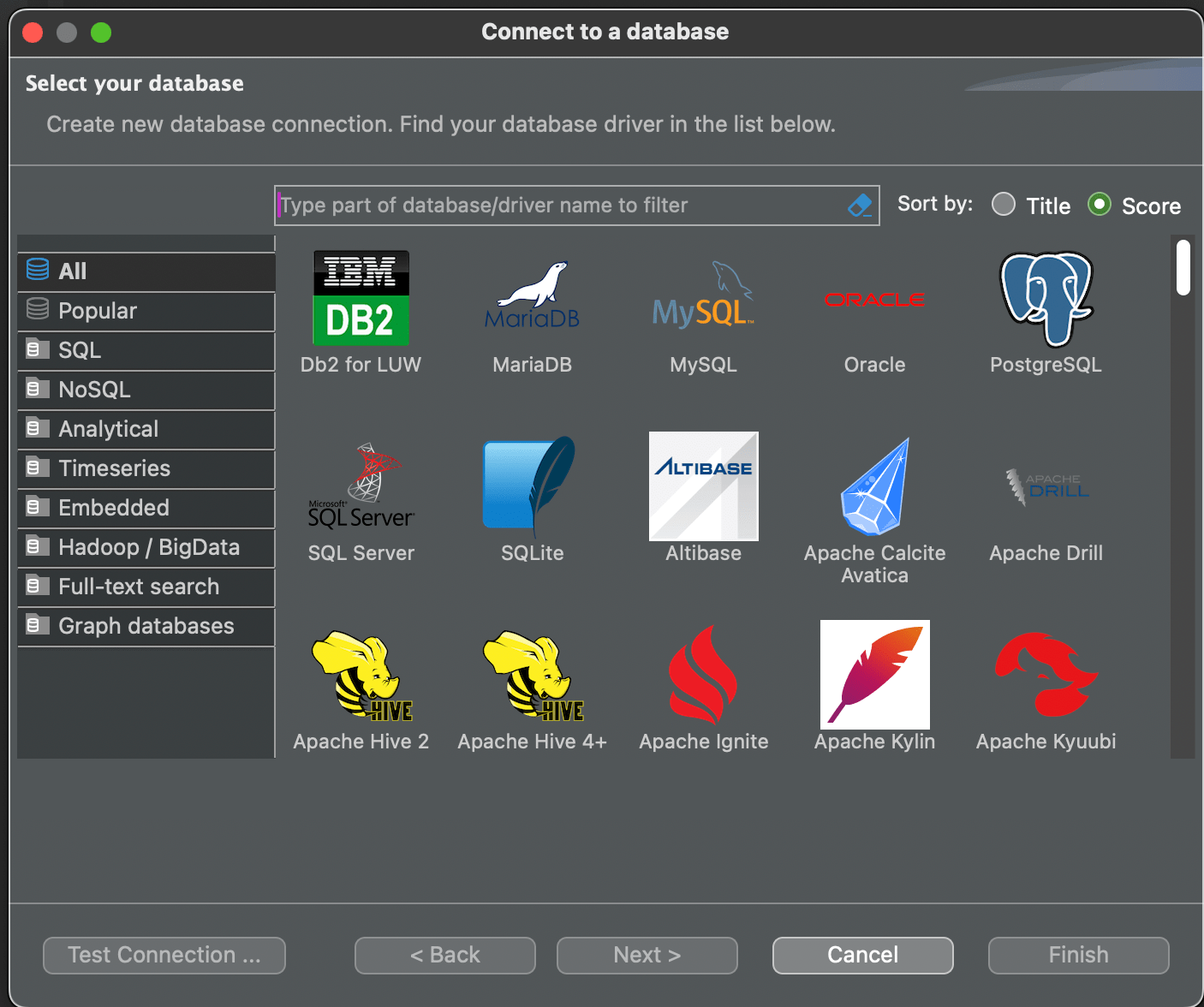Select the Graph databases category
This screenshot has height=1007, width=1204.
[x=146, y=626]
